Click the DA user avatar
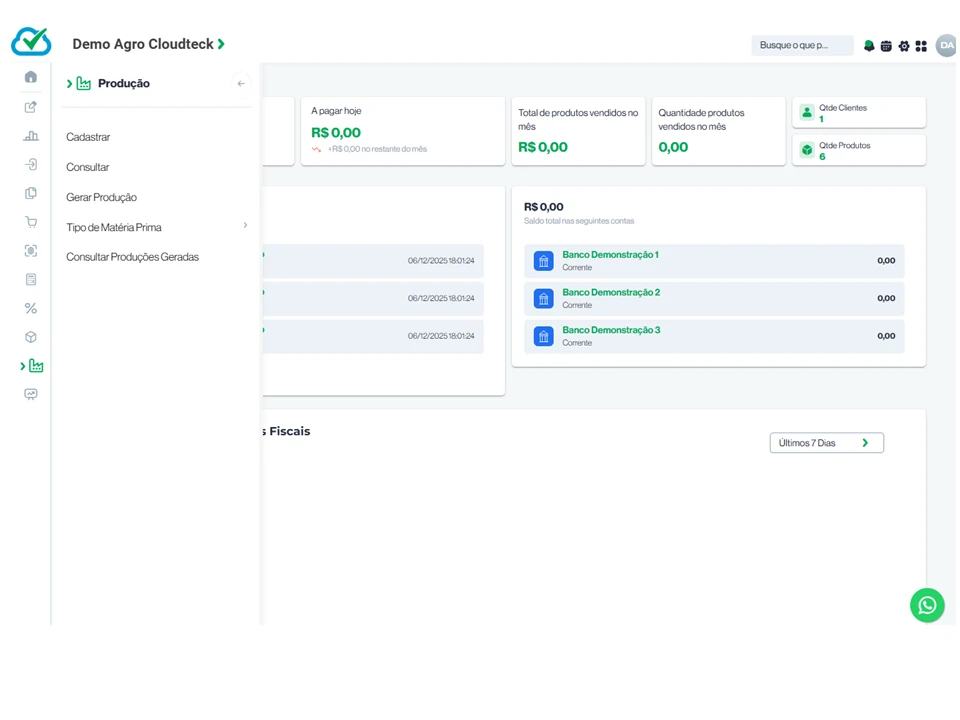 (x=946, y=45)
